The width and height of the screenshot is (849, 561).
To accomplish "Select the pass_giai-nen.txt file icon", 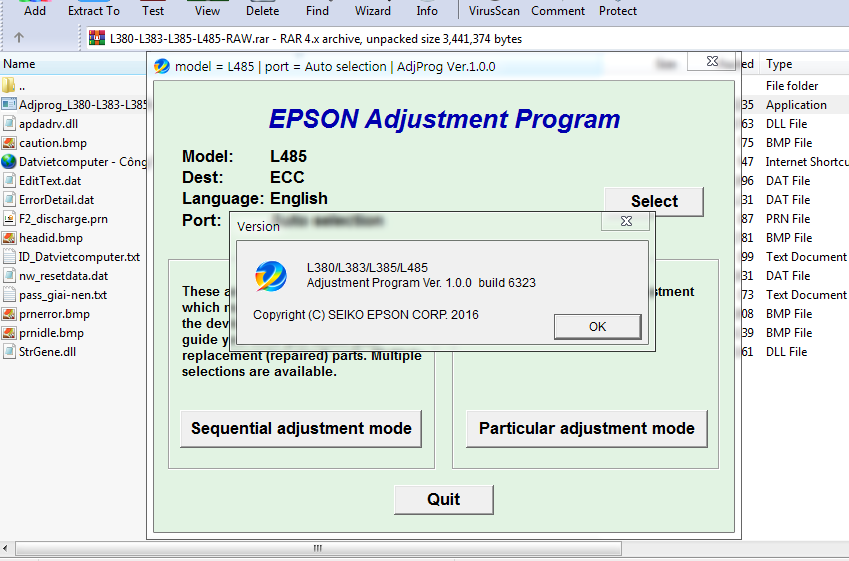I will [x=9, y=295].
